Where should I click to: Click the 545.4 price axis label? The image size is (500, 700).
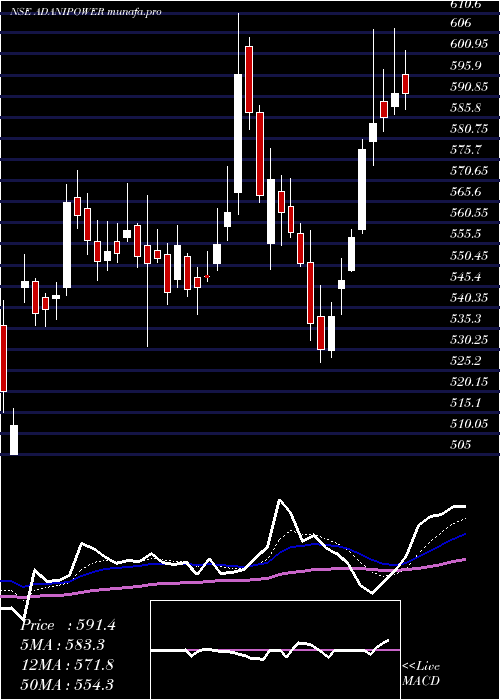[x=465, y=277]
